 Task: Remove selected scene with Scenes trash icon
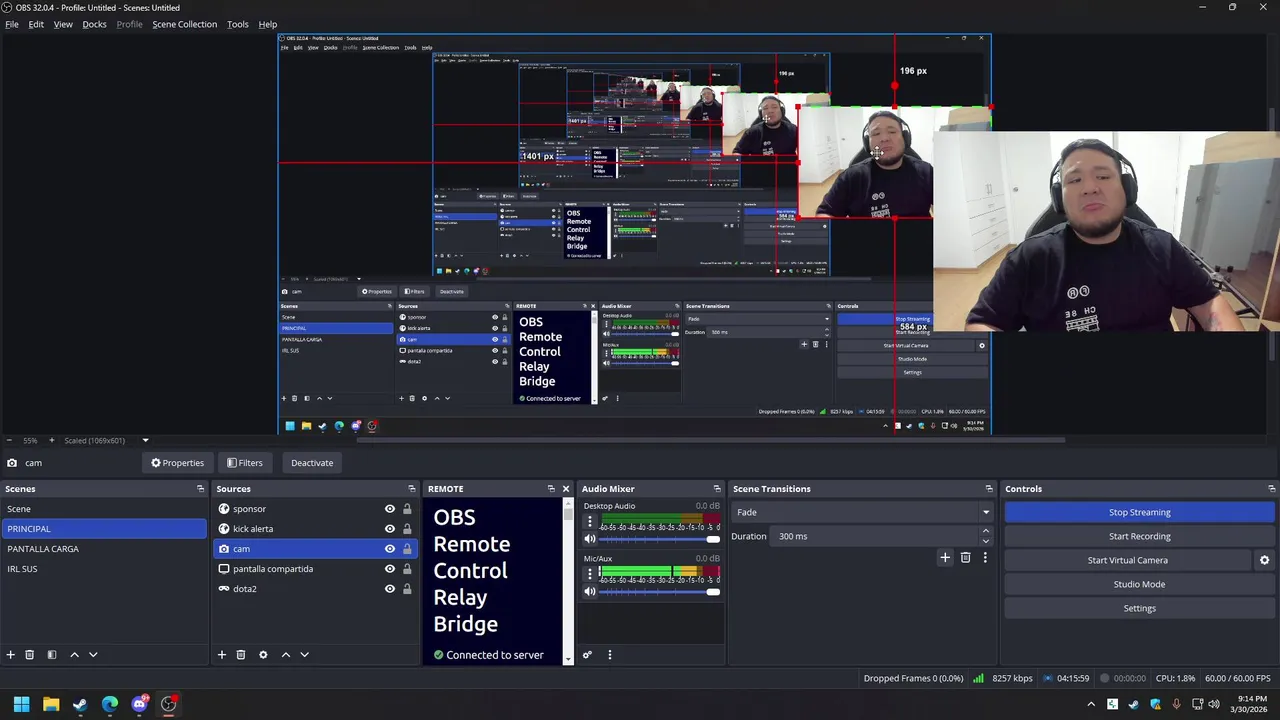[30, 654]
